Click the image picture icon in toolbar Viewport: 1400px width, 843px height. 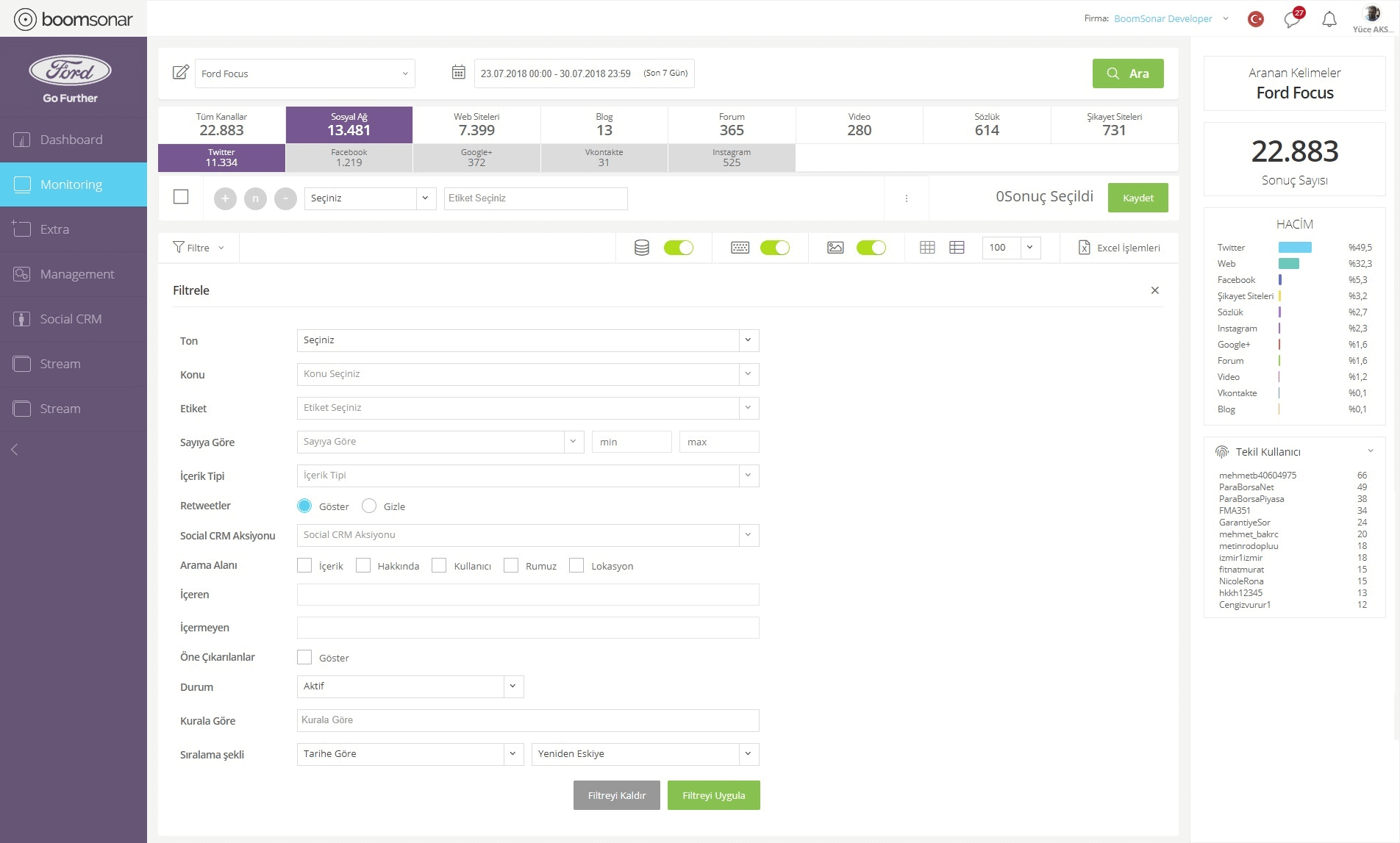click(x=835, y=248)
